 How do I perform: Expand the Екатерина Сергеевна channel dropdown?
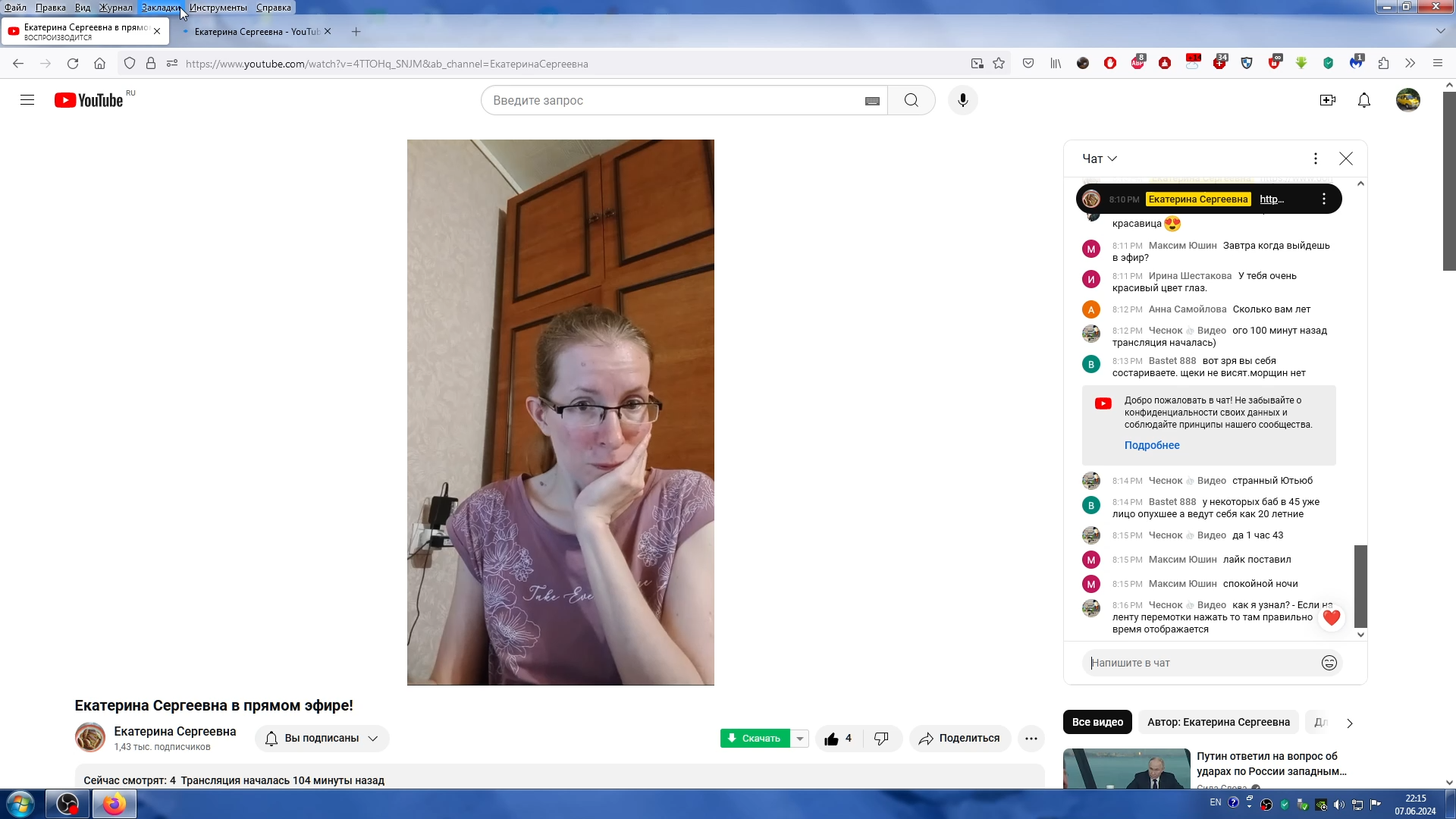click(372, 738)
